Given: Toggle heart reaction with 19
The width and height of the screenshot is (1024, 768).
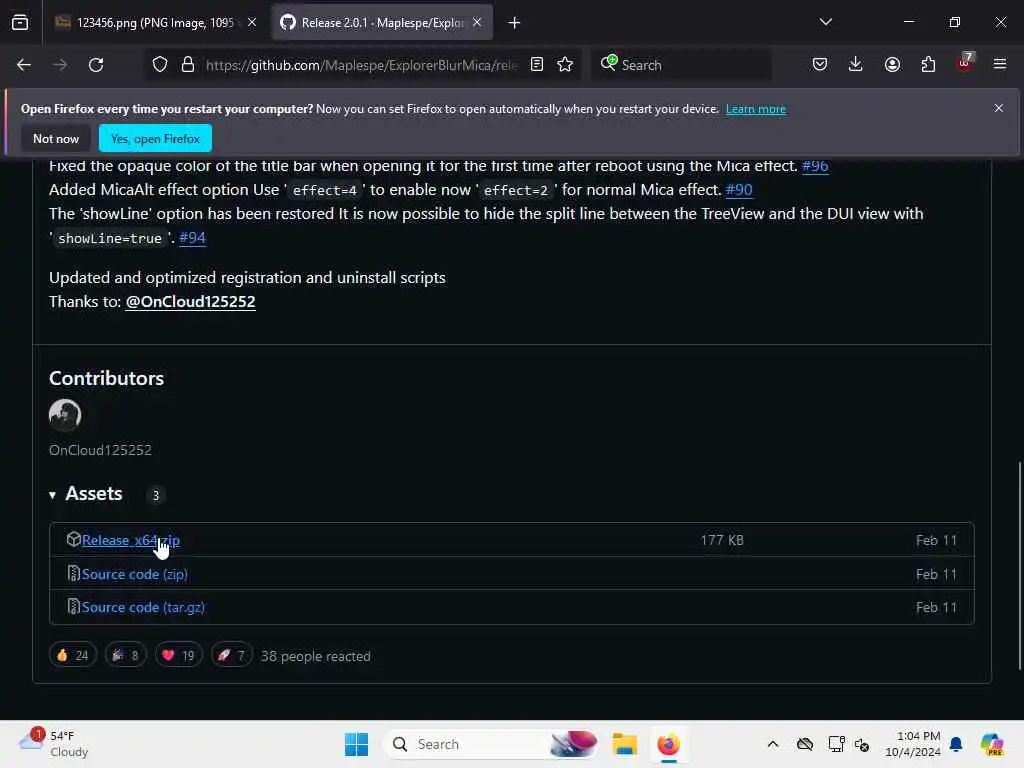Looking at the screenshot, I should (179, 655).
